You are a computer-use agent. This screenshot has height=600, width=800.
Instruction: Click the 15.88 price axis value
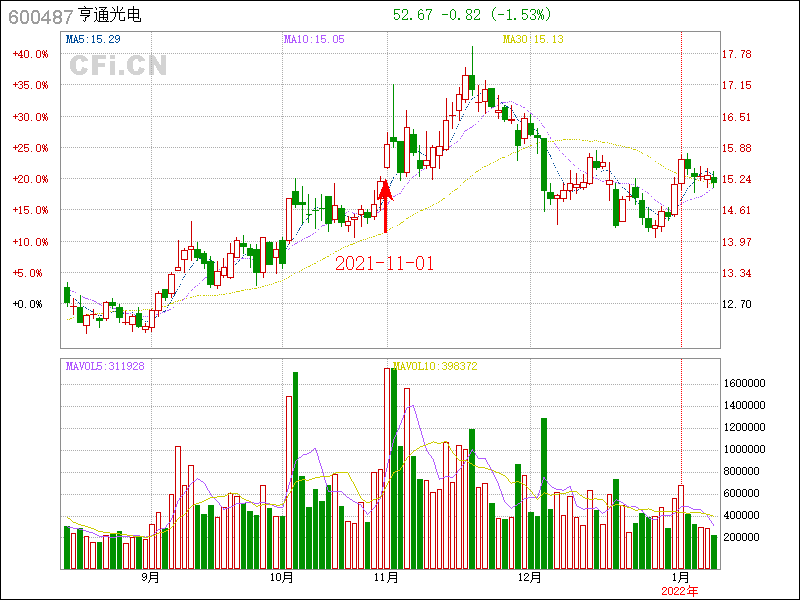737,148
